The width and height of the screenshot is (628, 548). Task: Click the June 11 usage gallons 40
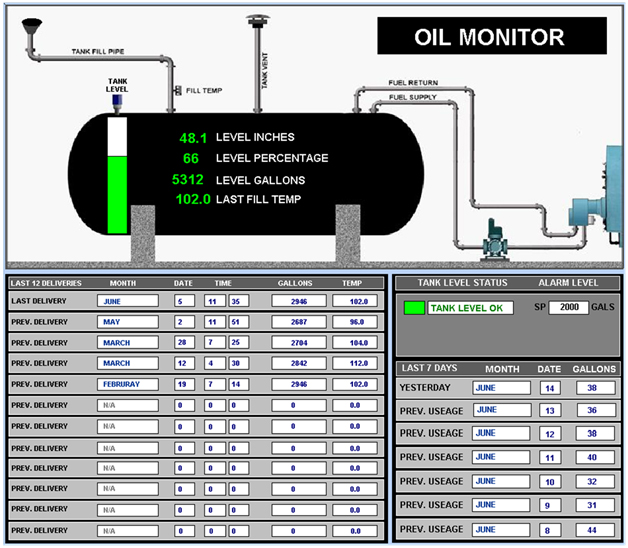596,457
